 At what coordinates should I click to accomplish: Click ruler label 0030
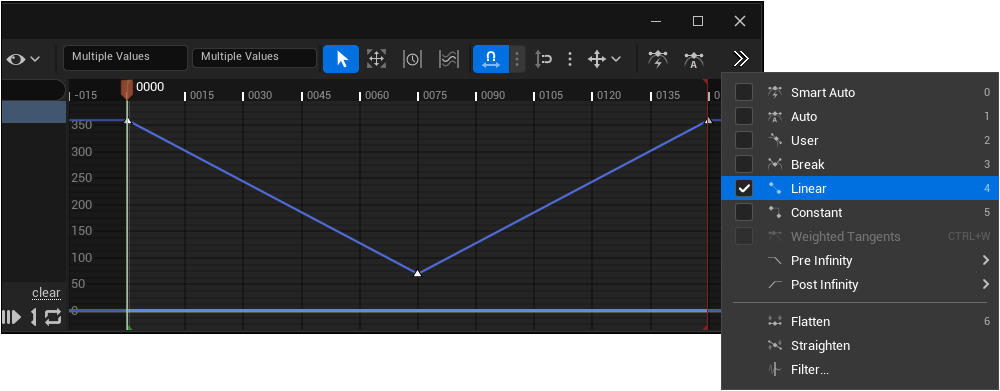coord(260,96)
